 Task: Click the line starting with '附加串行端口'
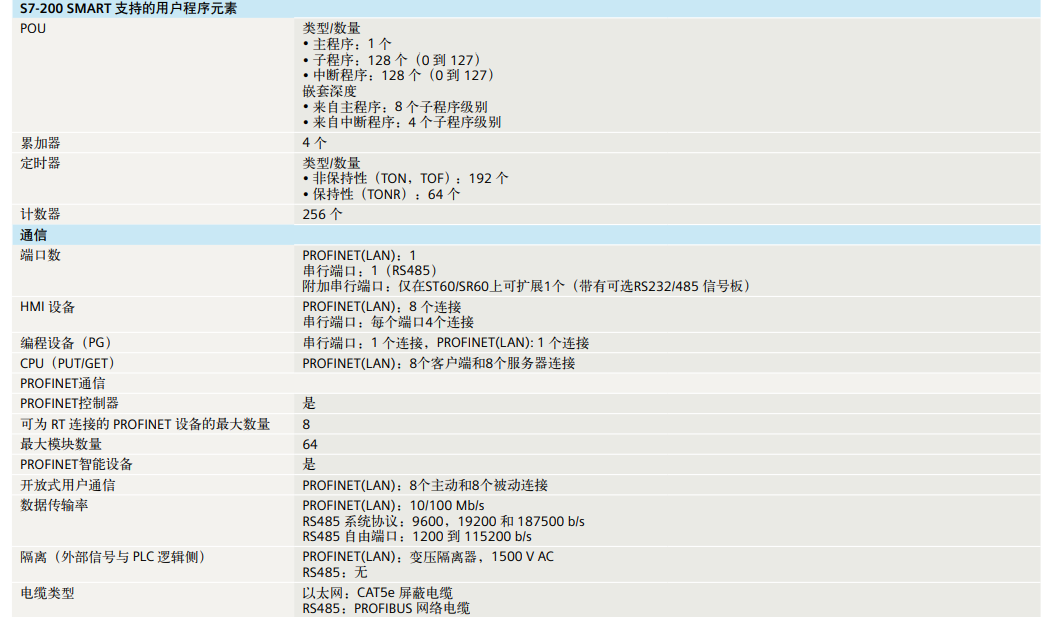tap(529, 286)
